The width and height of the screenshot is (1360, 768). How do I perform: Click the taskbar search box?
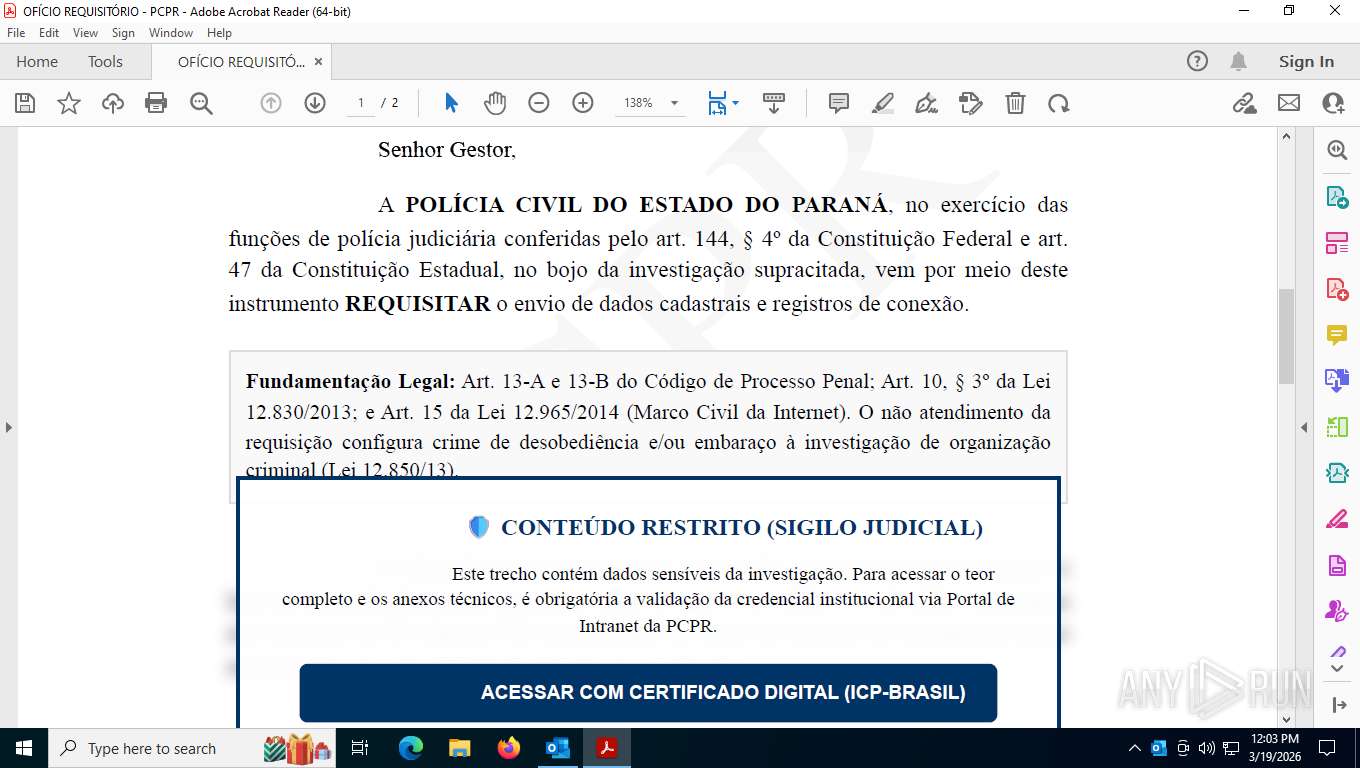(x=193, y=748)
